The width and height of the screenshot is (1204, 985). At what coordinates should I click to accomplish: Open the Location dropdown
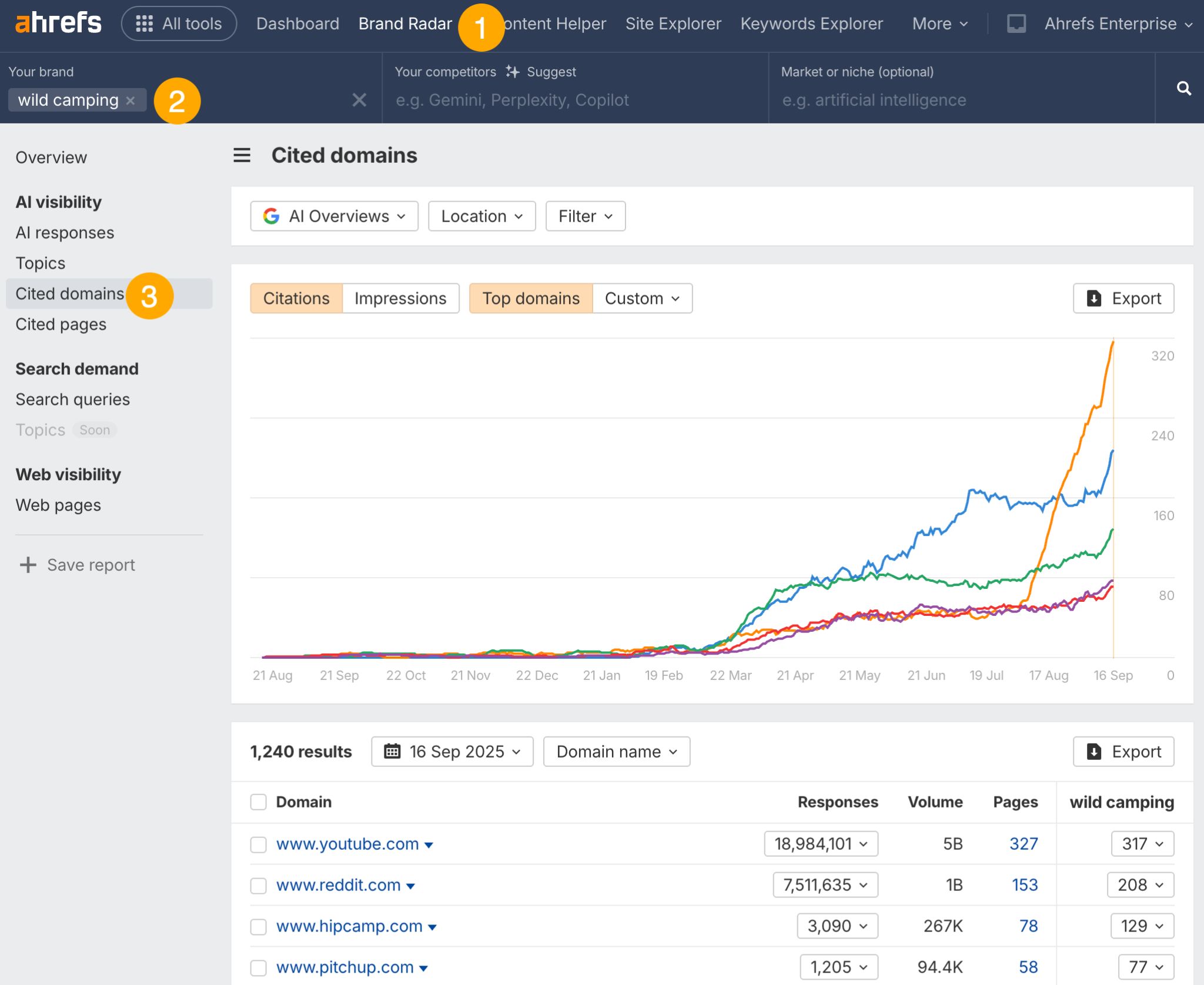(481, 216)
